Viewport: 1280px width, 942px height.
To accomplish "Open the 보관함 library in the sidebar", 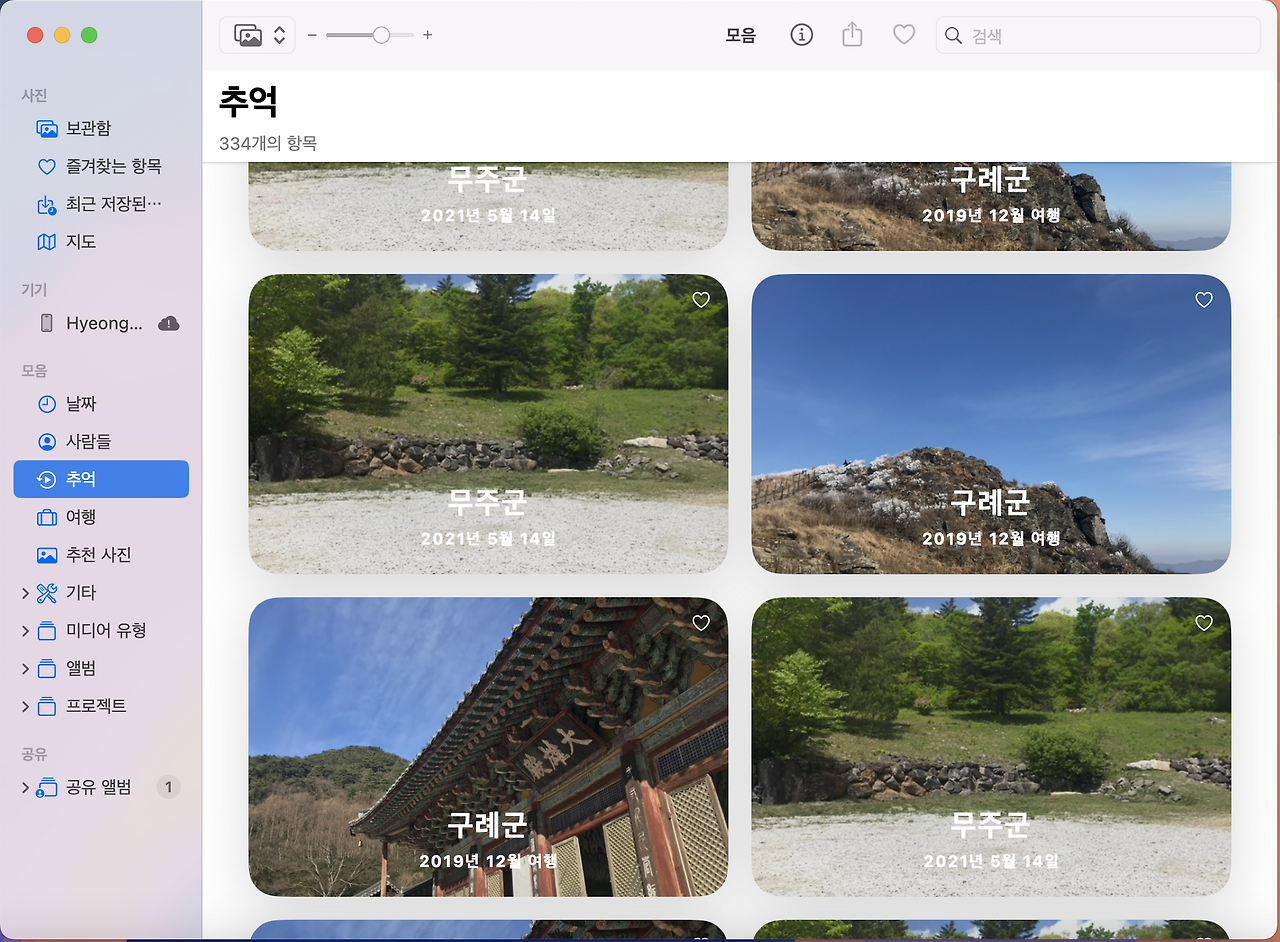I will [101, 128].
